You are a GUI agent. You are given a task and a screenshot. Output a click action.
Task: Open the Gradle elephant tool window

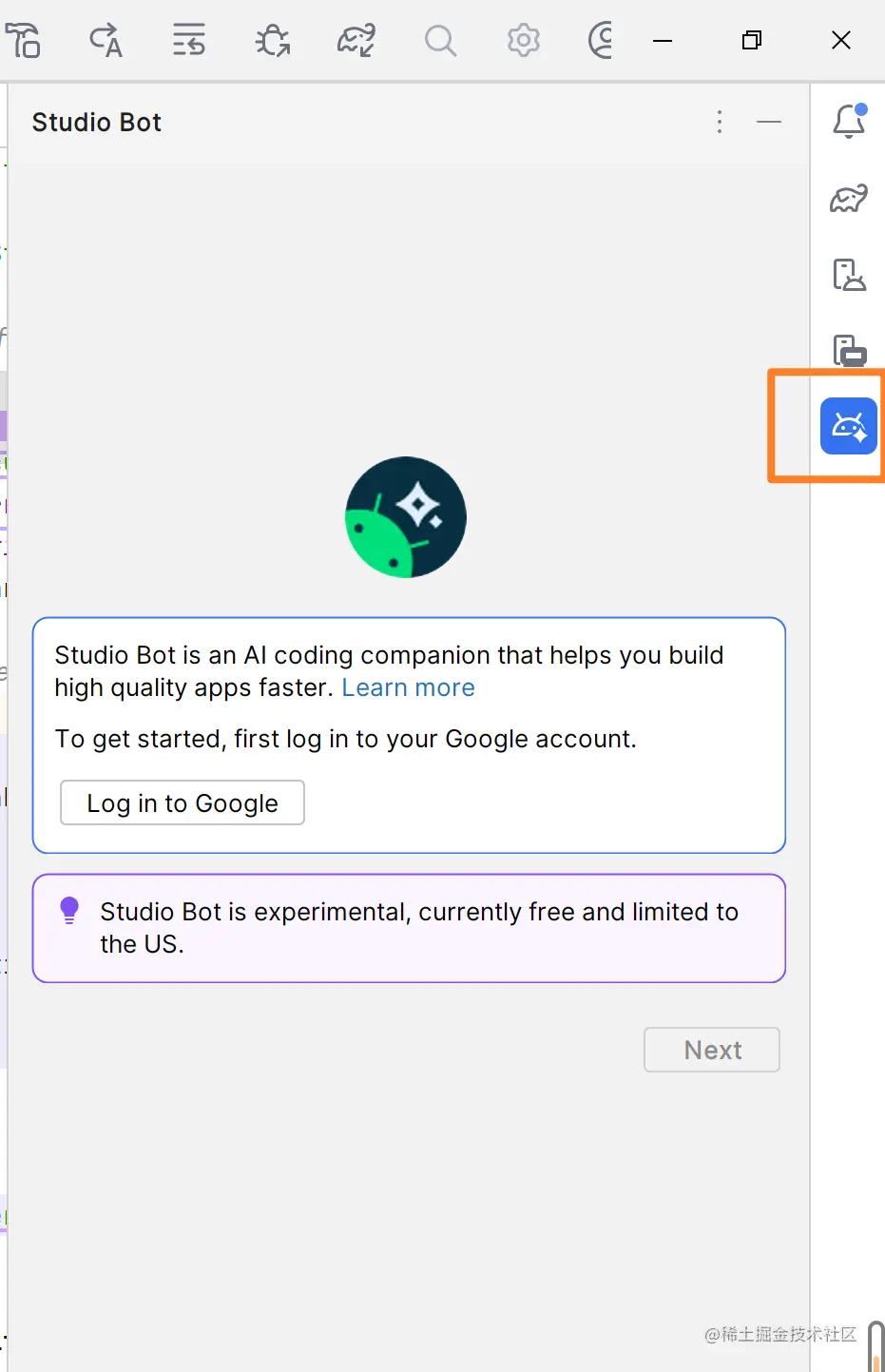coord(849,199)
